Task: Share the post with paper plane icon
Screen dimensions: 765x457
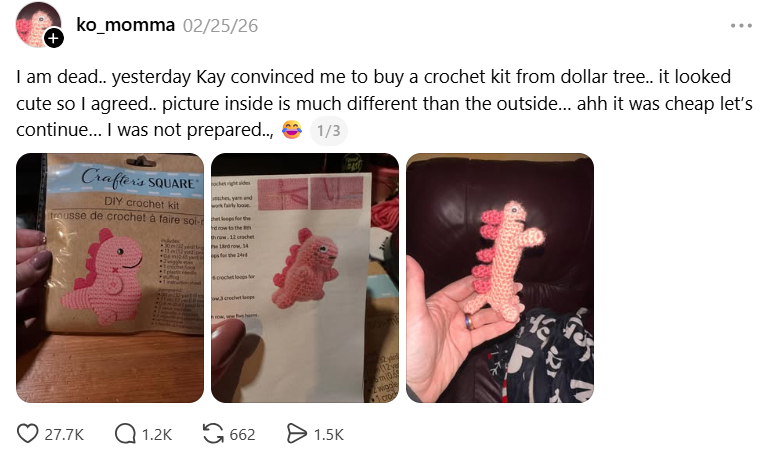Action: coord(296,434)
